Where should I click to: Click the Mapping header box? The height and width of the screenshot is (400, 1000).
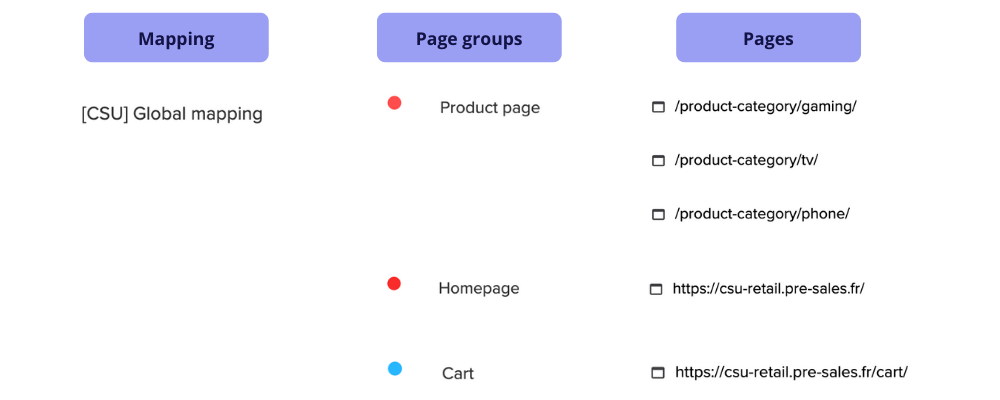coord(176,38)
